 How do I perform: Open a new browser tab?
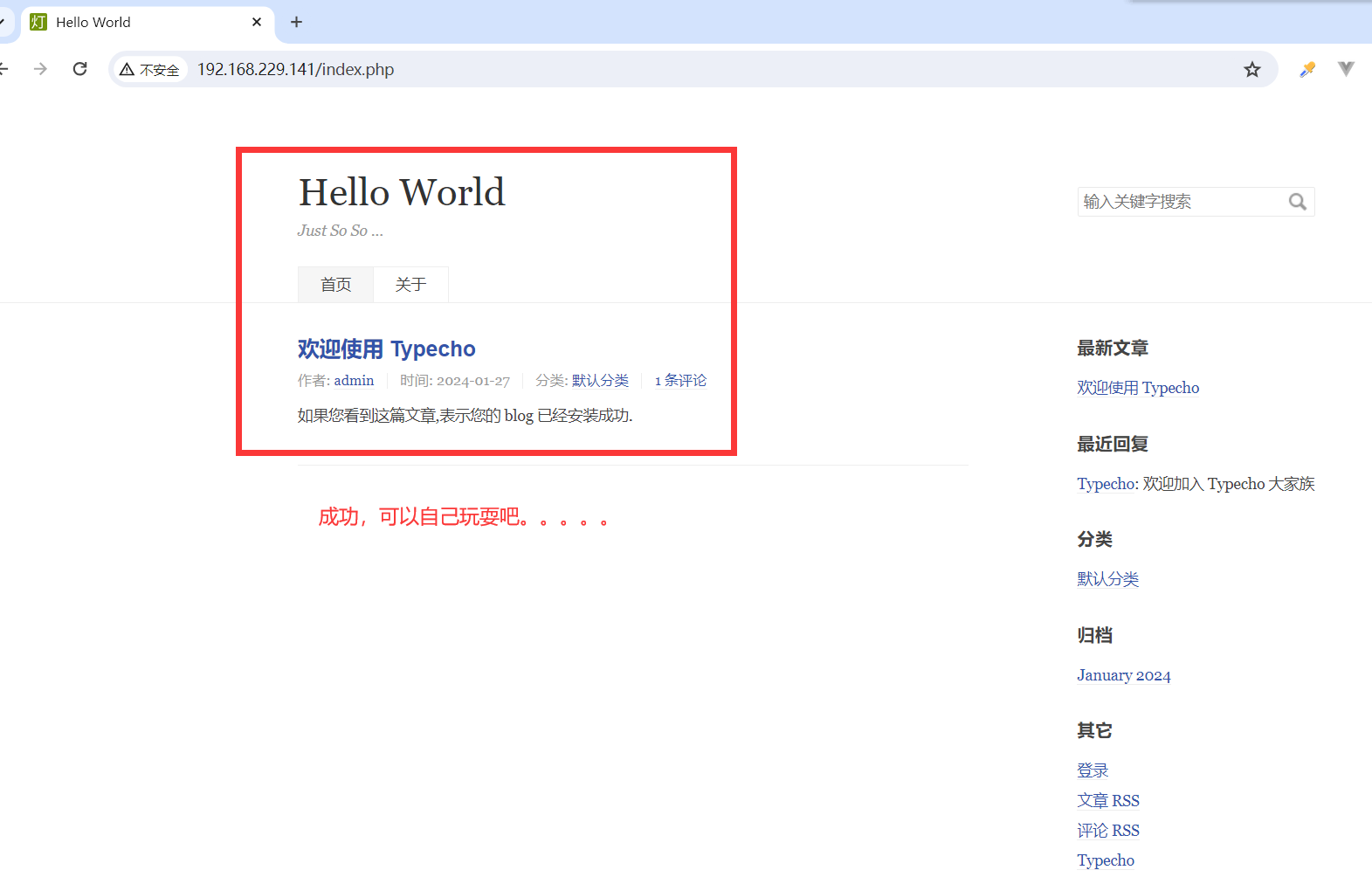click(x=297, y=22)
